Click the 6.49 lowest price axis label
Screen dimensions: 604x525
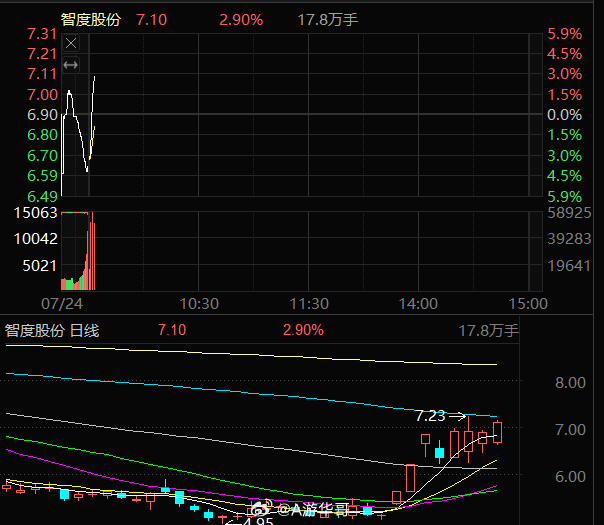coord(42,196)
